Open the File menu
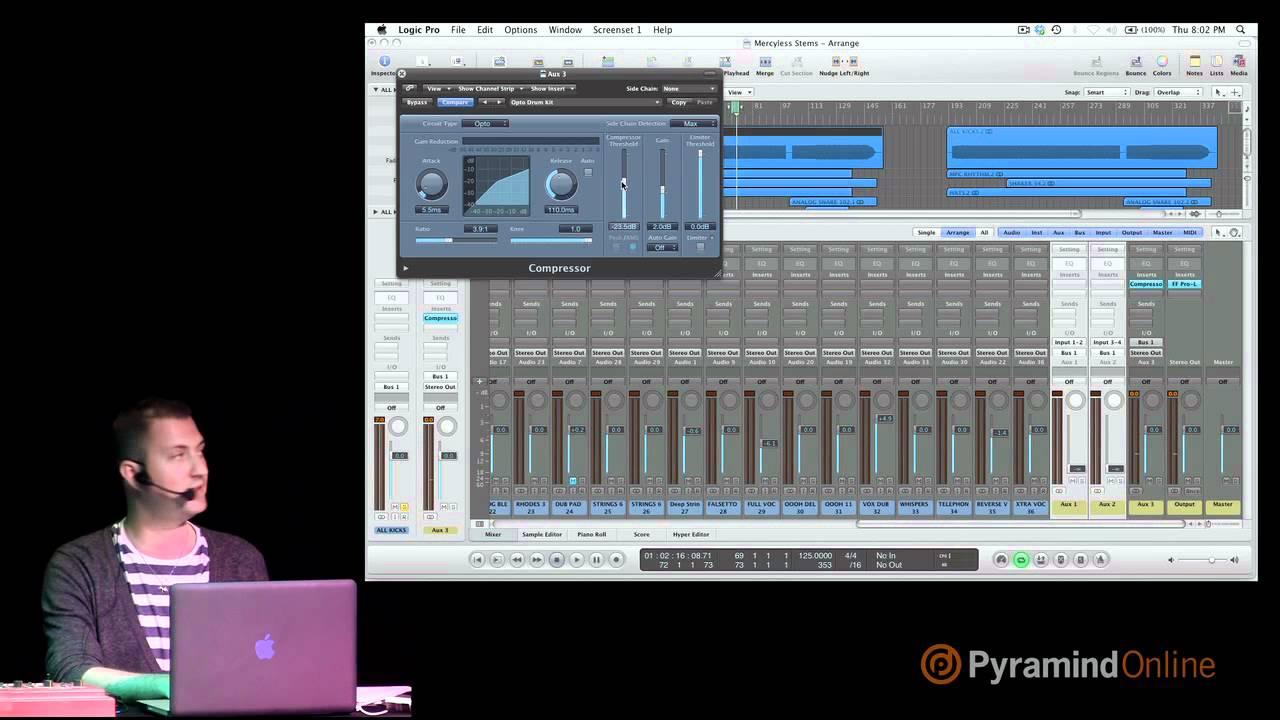The image size is (1280, 720). (x=458, y=30)
